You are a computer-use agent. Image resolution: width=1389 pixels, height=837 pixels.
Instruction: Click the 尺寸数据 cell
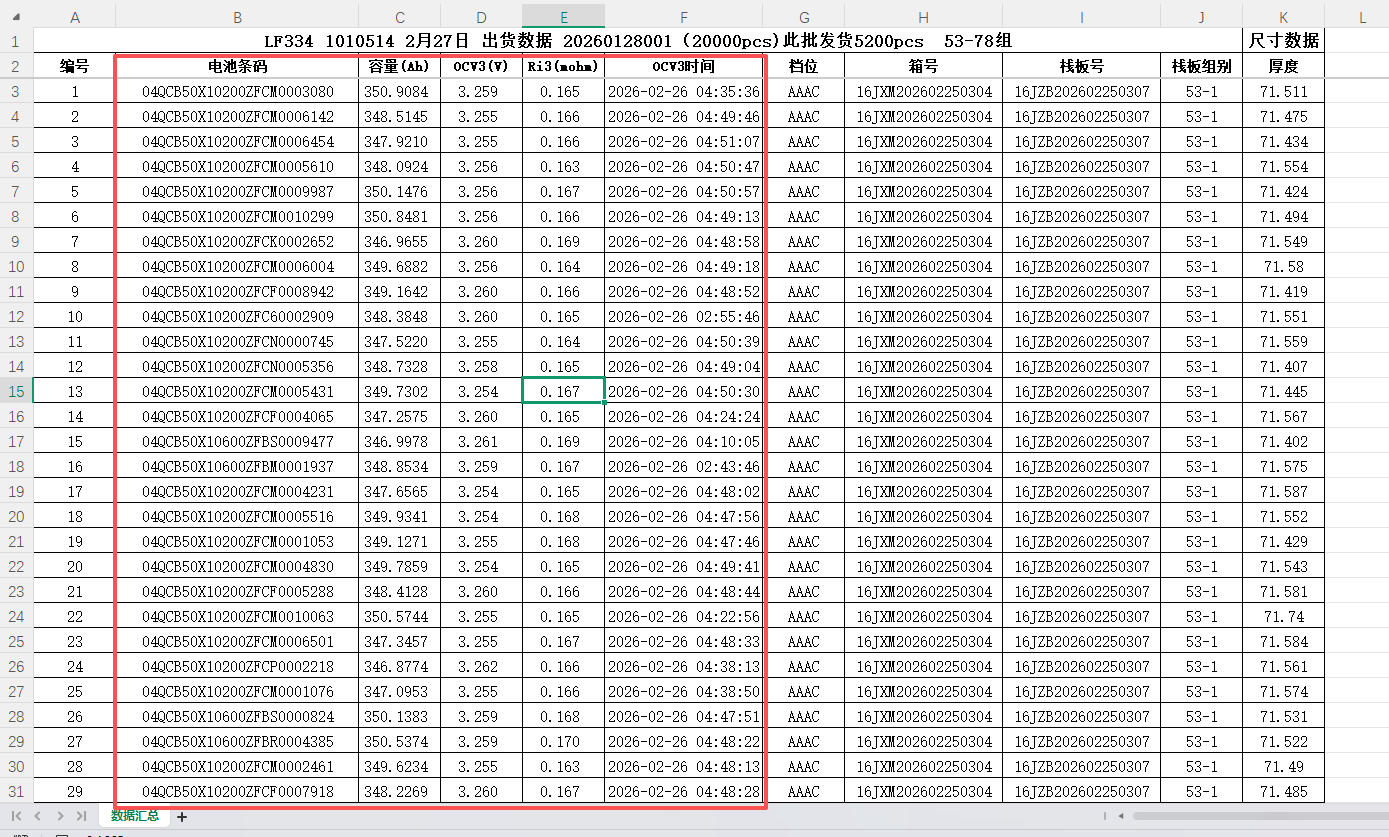point(1283,41)
